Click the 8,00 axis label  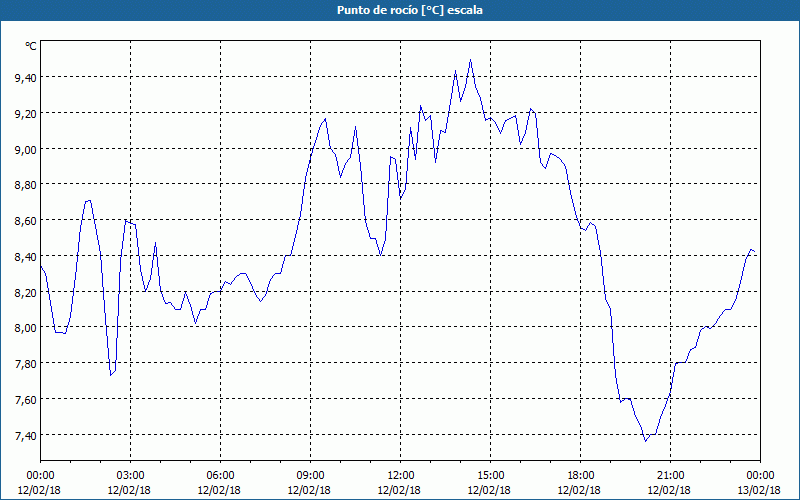[x=25, y=328]
